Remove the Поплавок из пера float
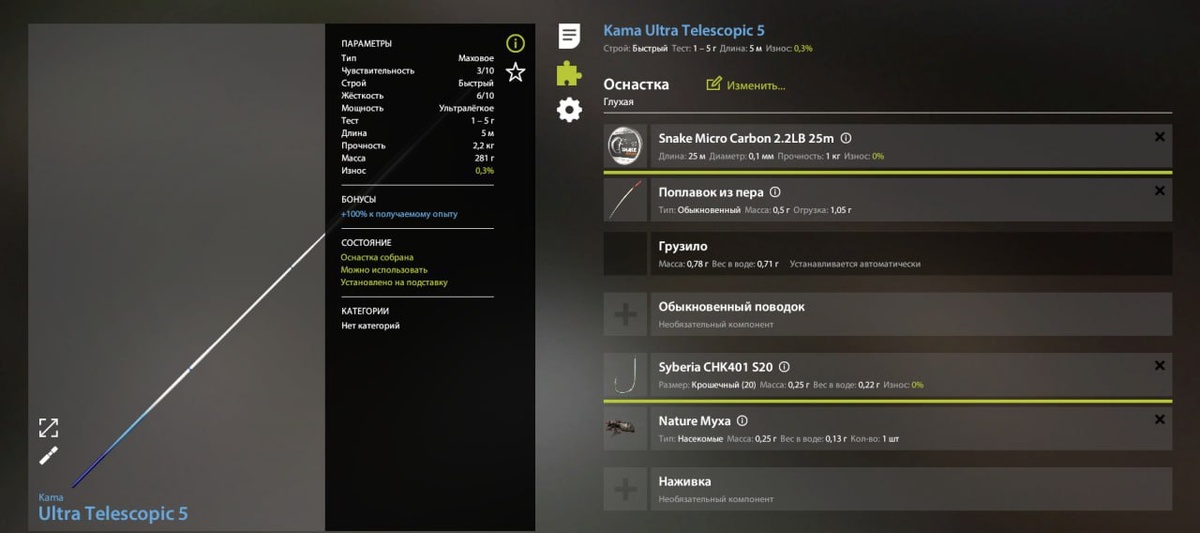The image size is (1200, 533). click(1159, 190)
